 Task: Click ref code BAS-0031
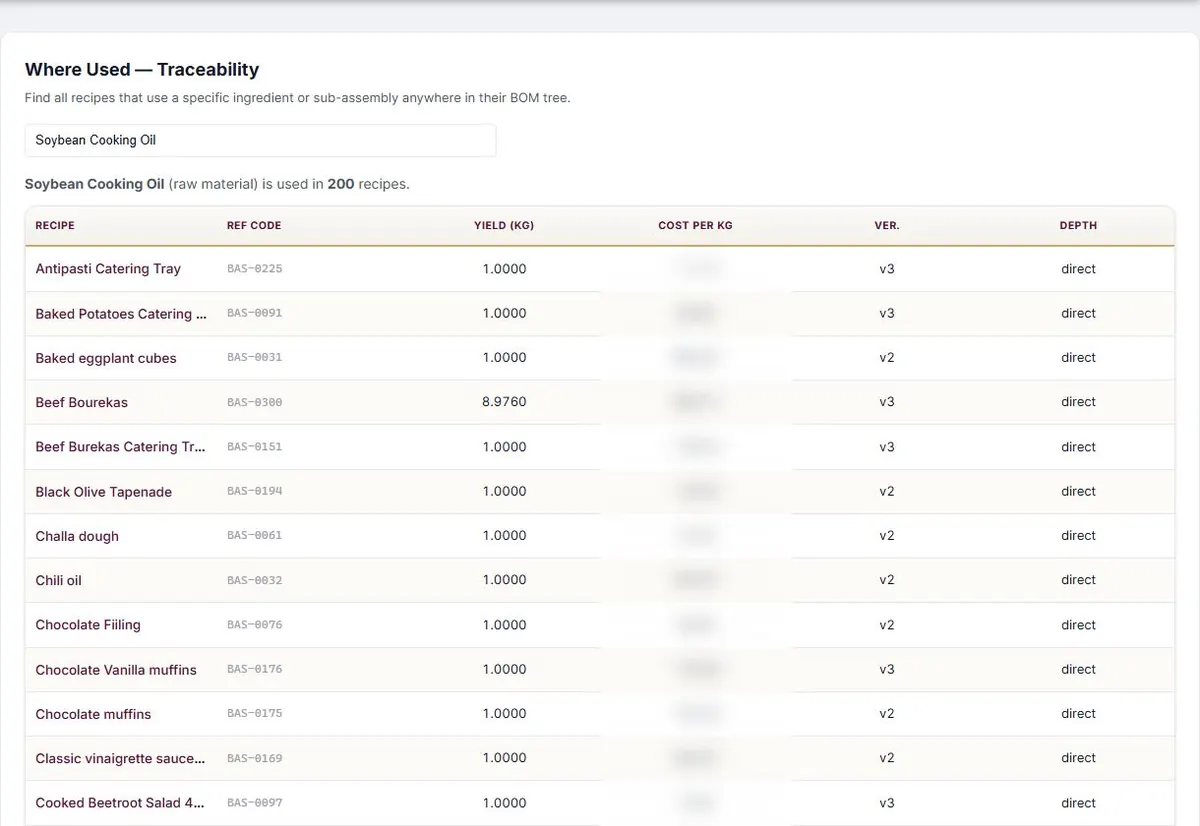pos(255,357)
